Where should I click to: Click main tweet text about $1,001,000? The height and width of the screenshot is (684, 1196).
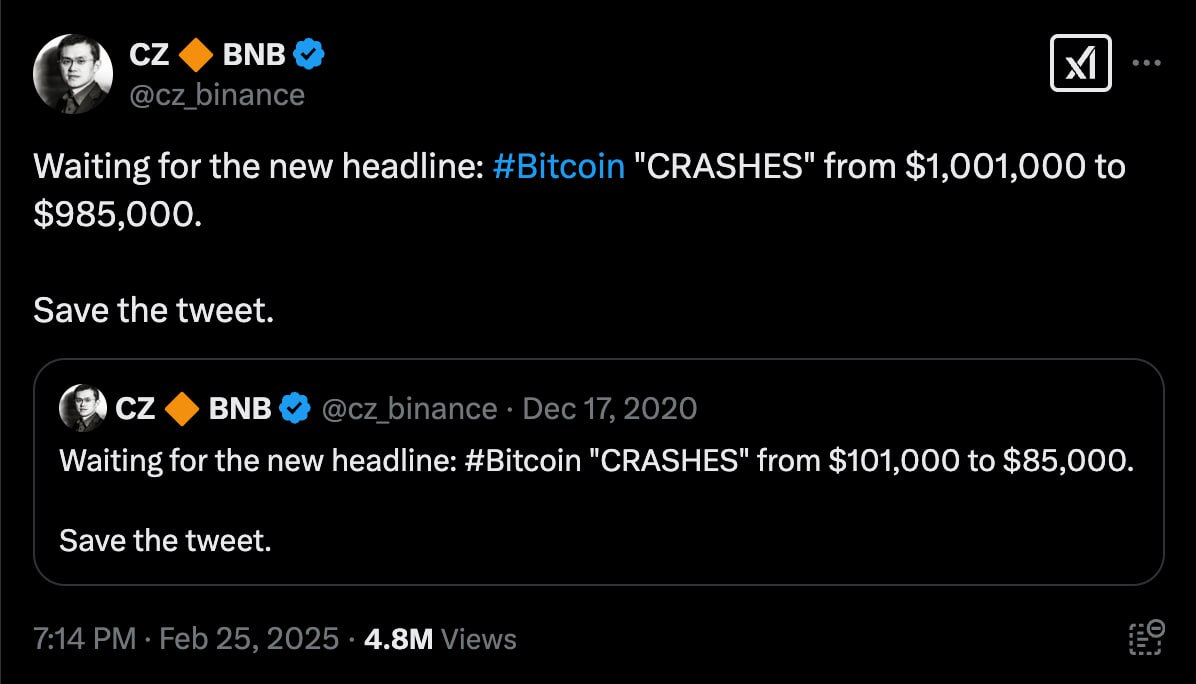(579, 190)
